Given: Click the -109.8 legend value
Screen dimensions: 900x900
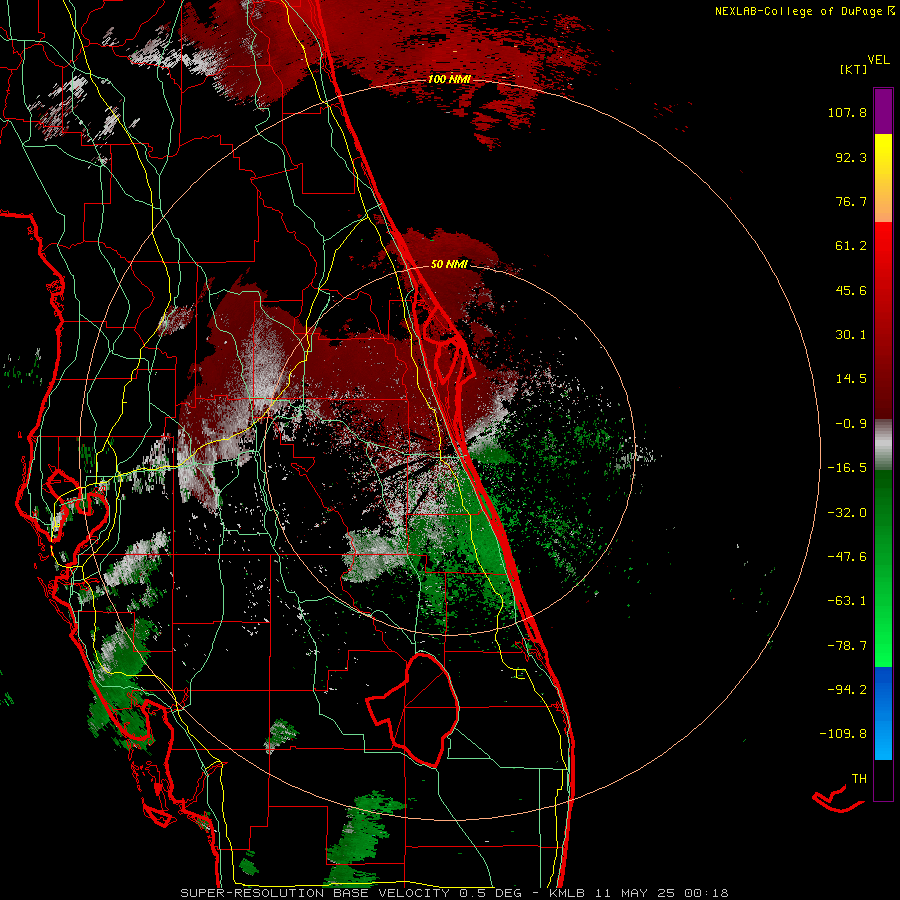Looking at the screenshot, I should (843, 734).
